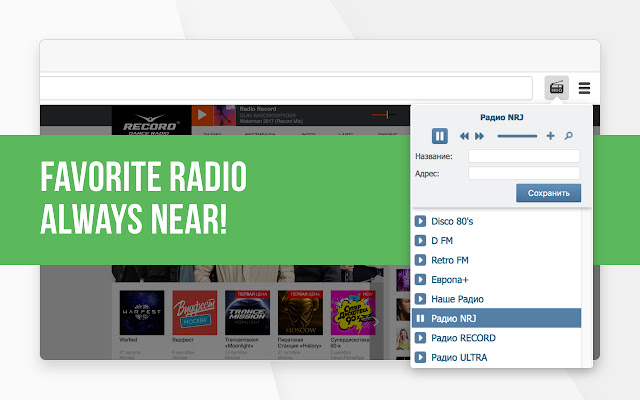The image size is (640, 400).
Task: Play the Disco 80's station
Action: pos(420,221)
